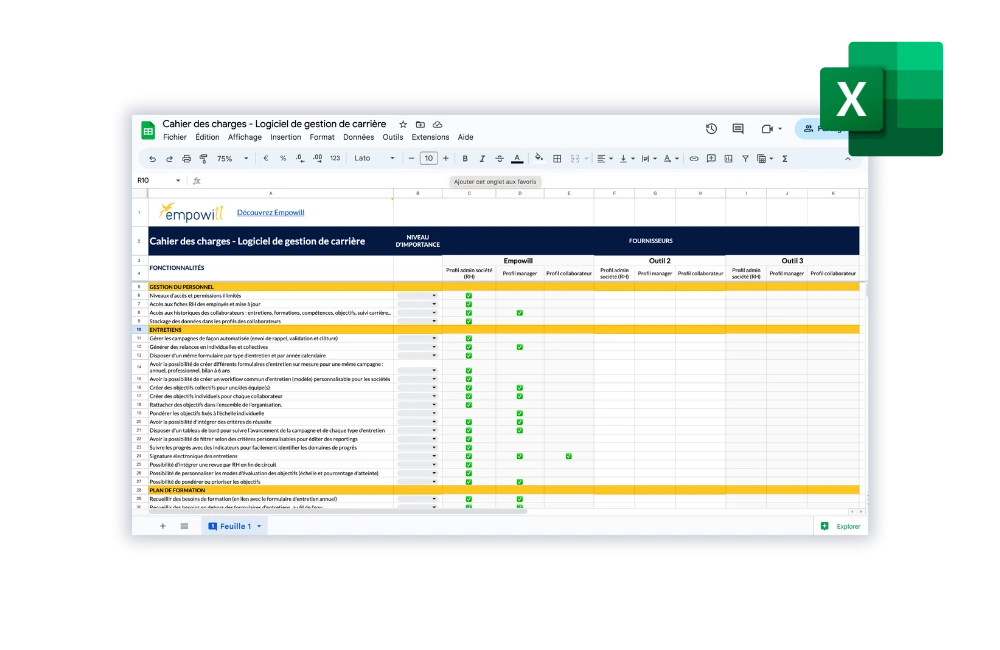1000x650 pixels.
Task: Open the Extensions menu
Action: point(430,137)
